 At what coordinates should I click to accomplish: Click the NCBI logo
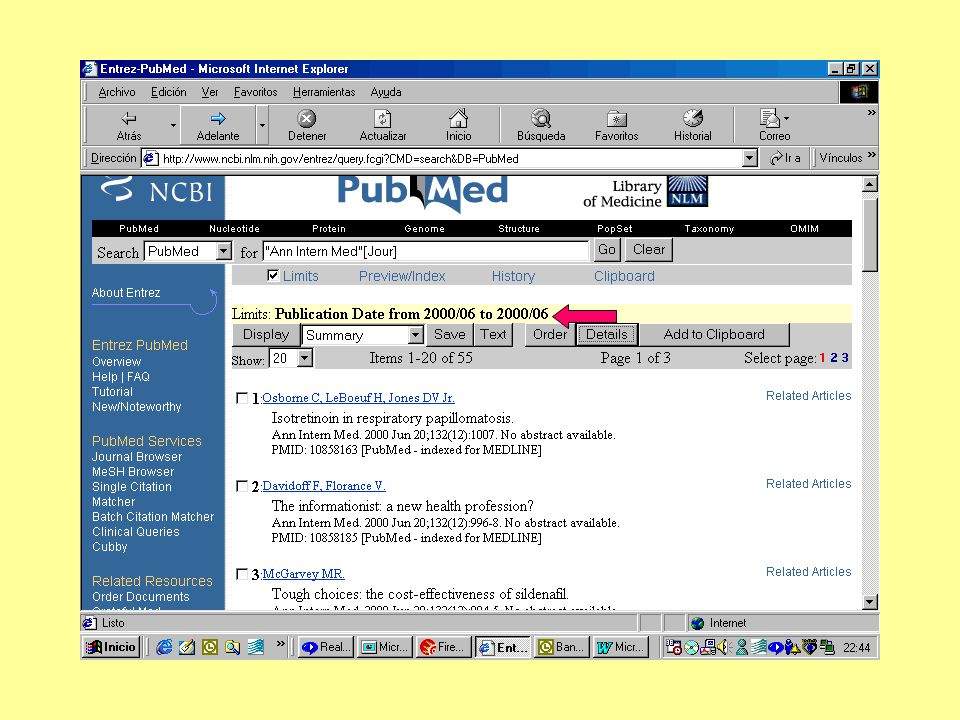pyautogui.click(x=157, y=190)
